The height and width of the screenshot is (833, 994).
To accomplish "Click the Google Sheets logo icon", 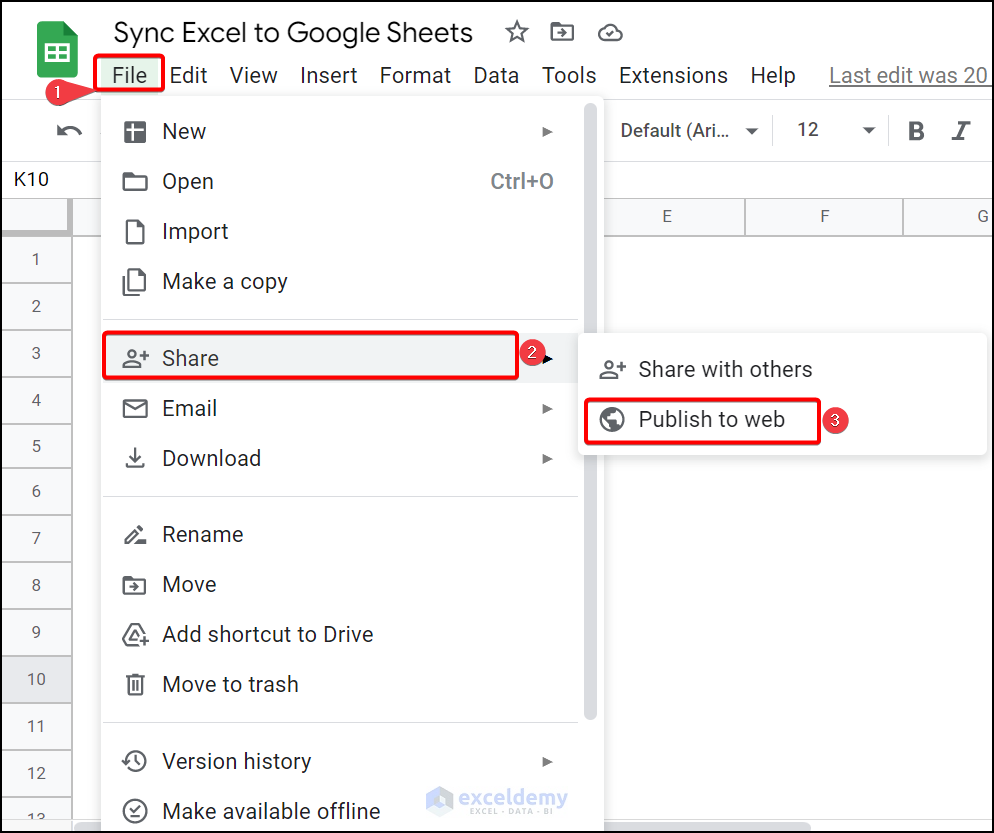I will pos(57,52).
